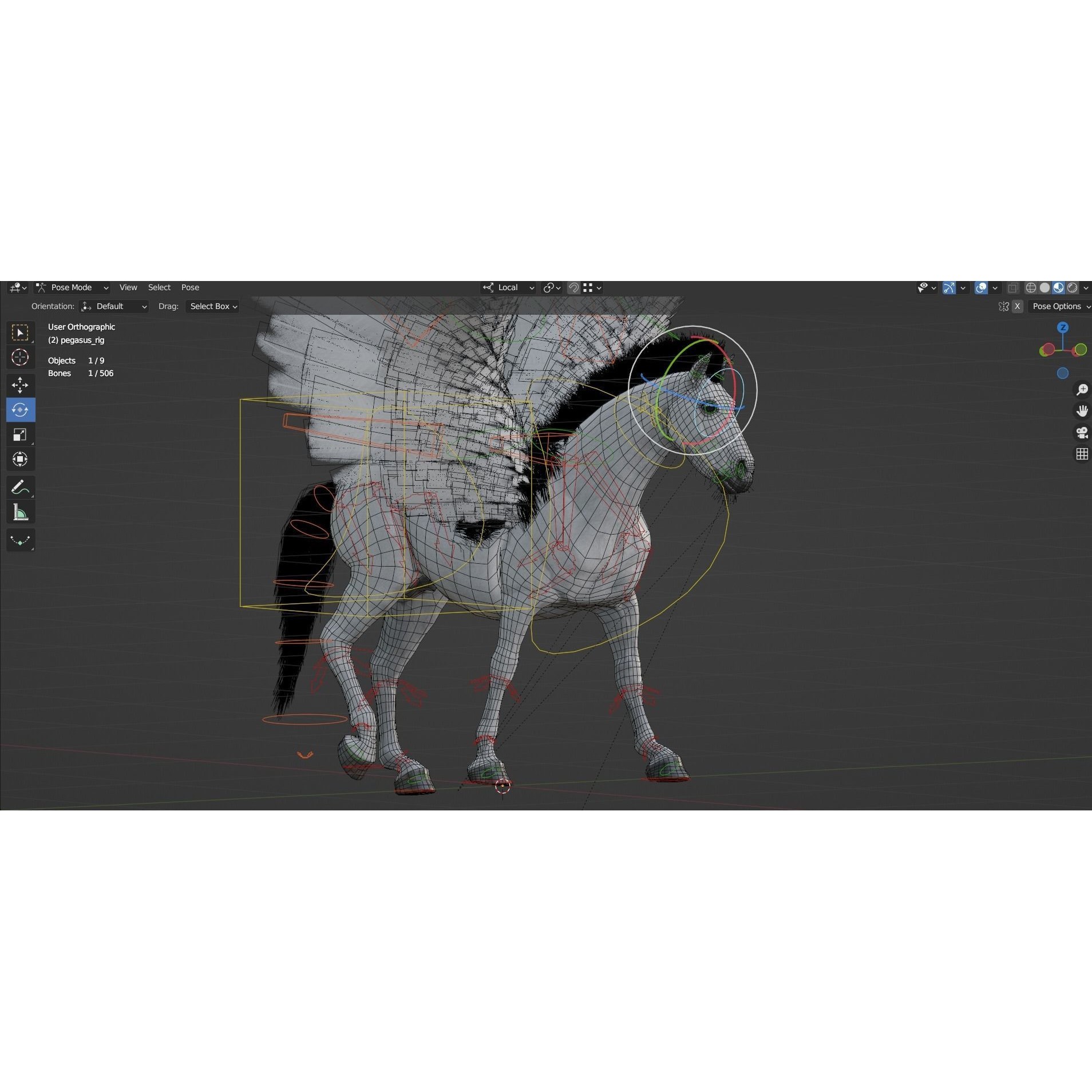Toggle X-ray mode in the header
The width and height of the screenshot is (1092, 1092).
[x=1012, y=287]
